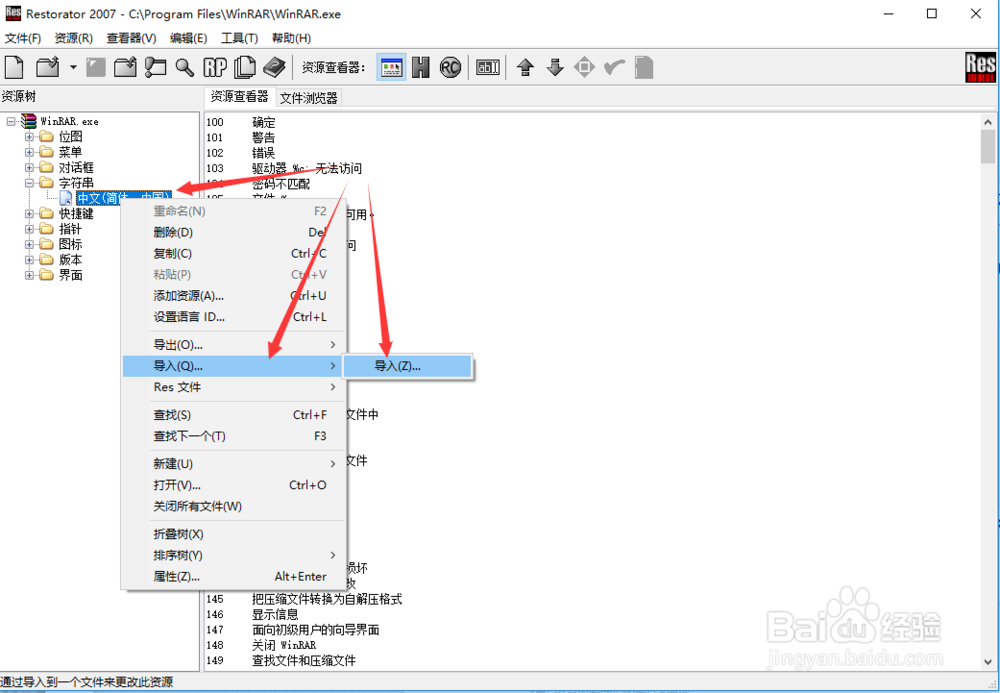
Task: Choose 打开(V)... from context menu
Action: coord(233,485)
